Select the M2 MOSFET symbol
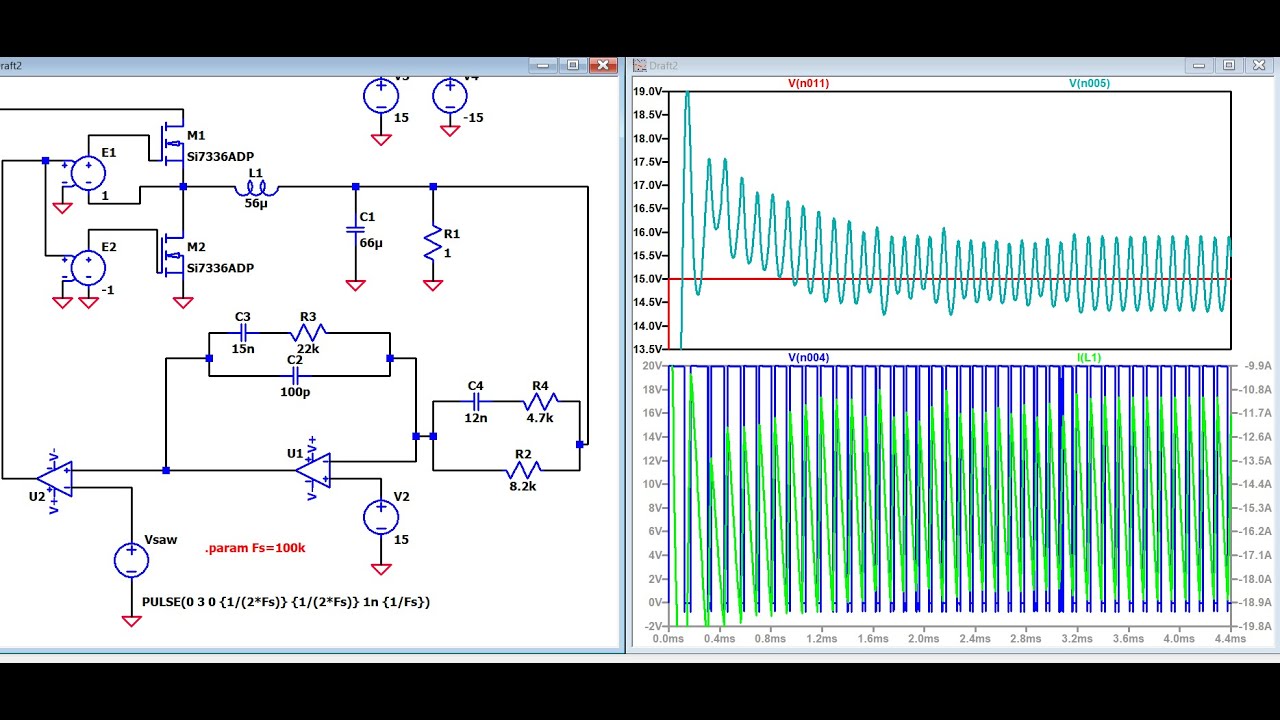 [173, 254]
